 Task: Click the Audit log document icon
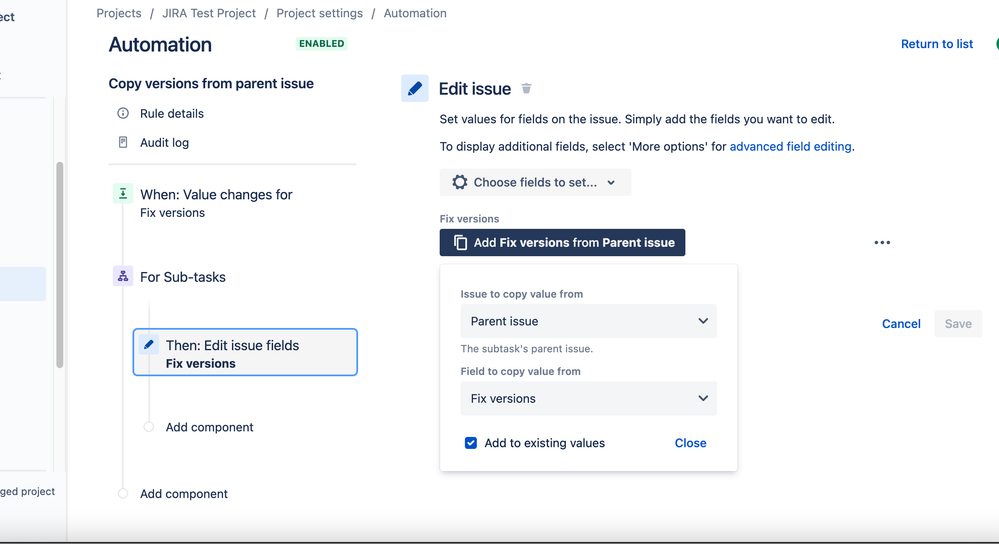tap(123, 143)
